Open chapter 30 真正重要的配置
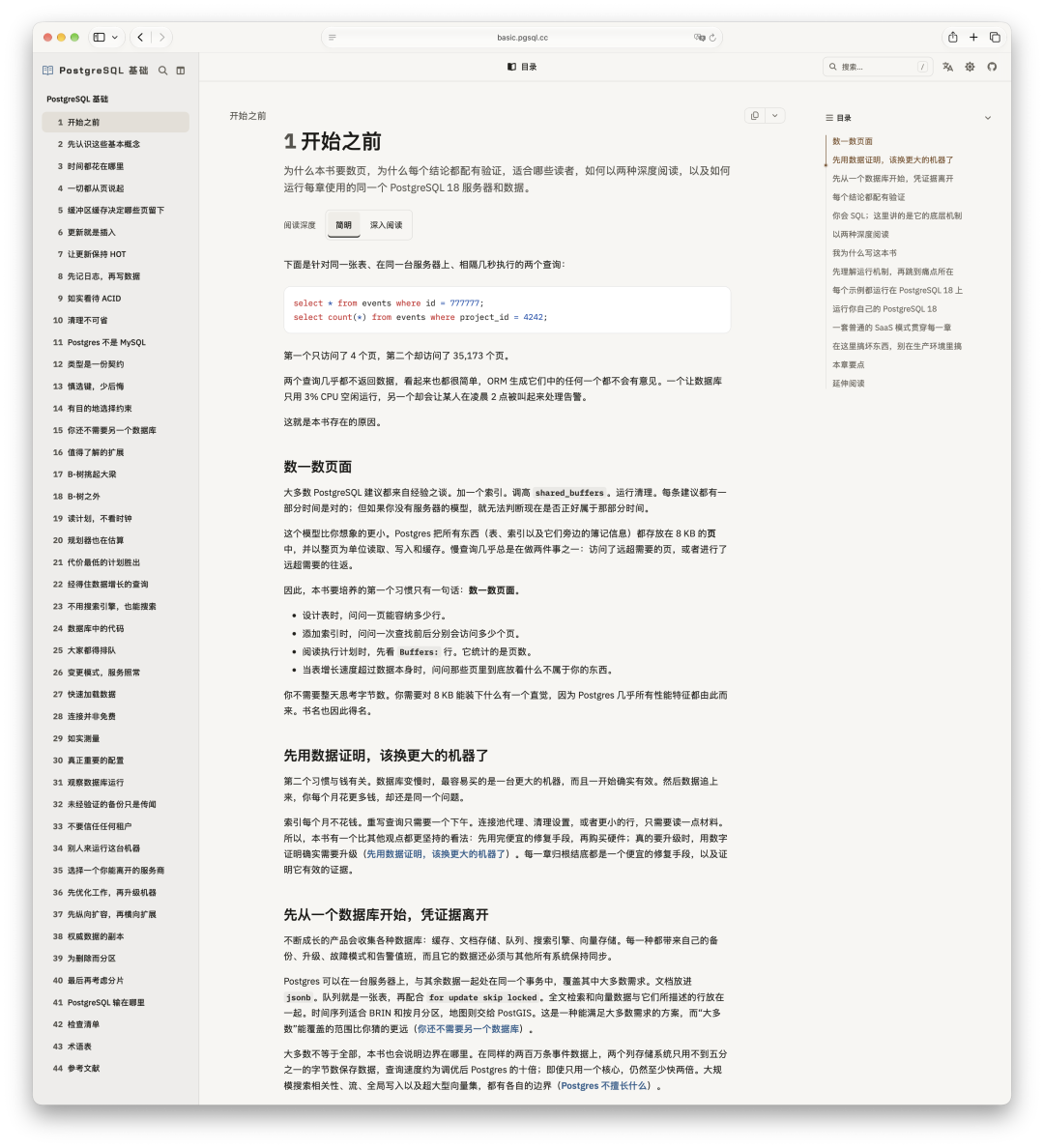Viewport: 1044px width, 1148px height. click(116, 761)
